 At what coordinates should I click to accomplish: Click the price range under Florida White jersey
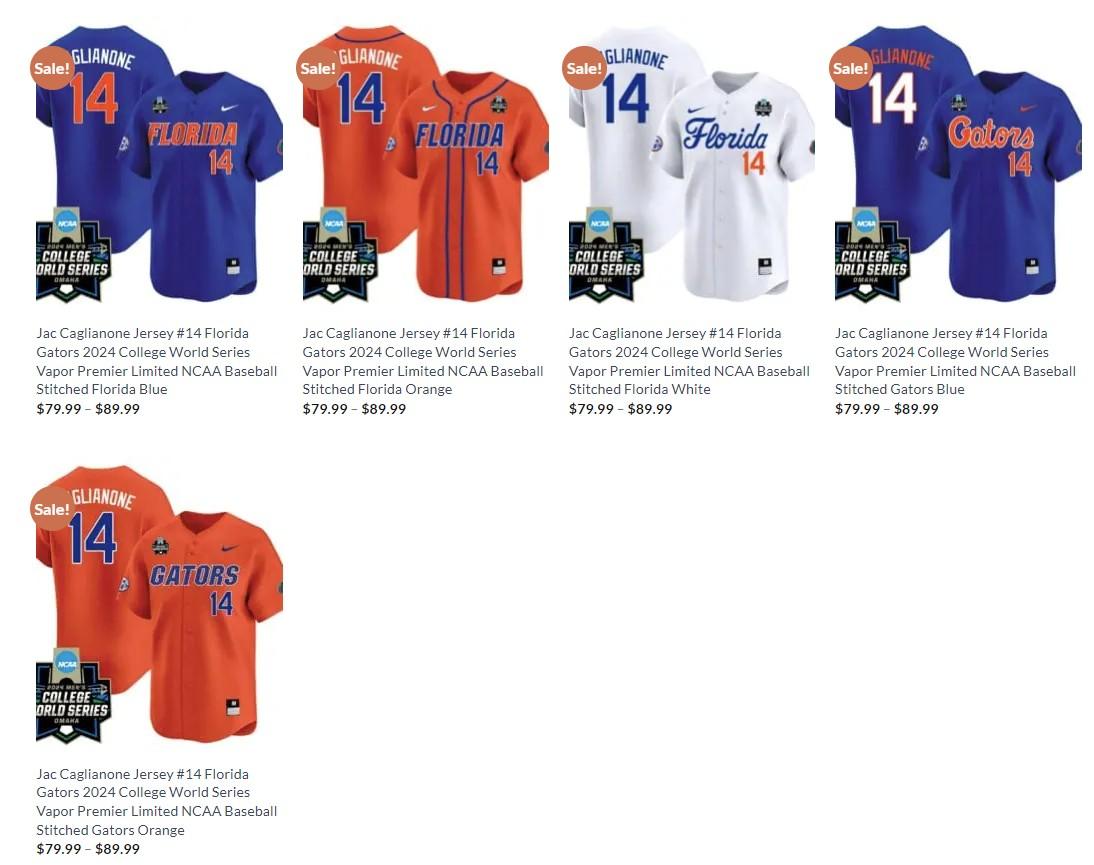pyautogui.click(x=620, y=409)
